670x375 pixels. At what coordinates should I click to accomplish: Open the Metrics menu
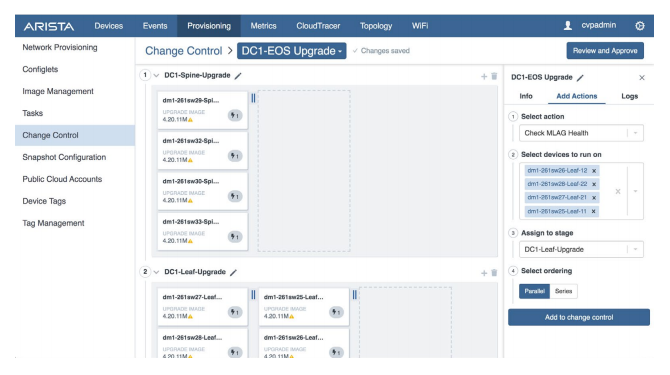click(x=263, y=26)
